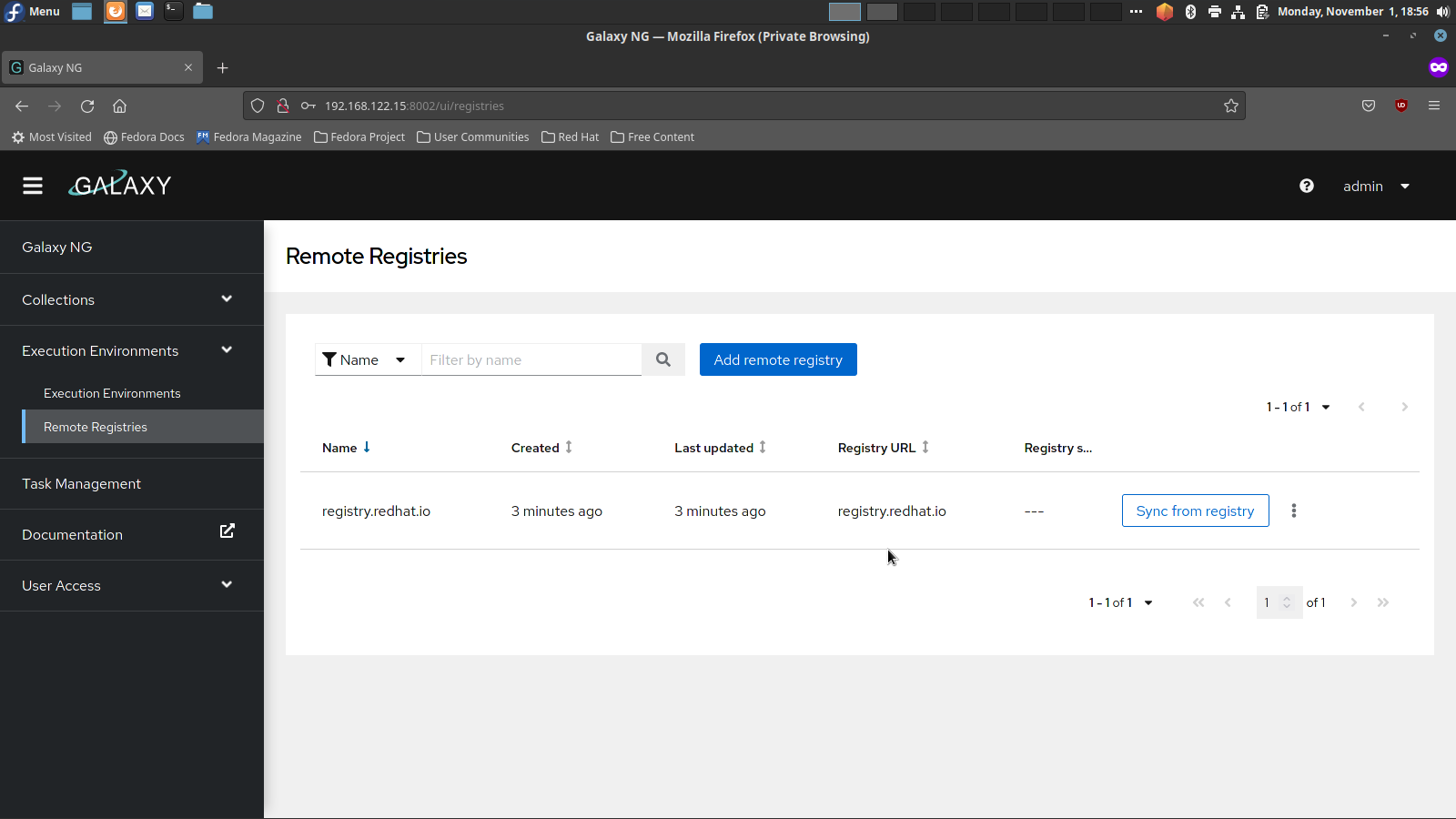This screenshot has width=1456, height=819.
Task: Toggle the hamburger navigation menu
Action: pos(33,186)
